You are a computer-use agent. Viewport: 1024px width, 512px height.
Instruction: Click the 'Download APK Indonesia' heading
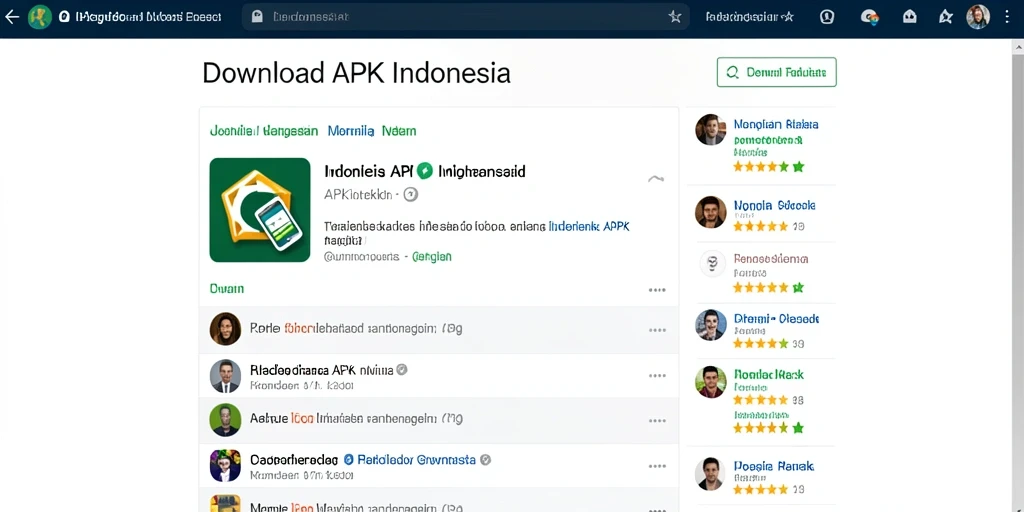point(357,72)
